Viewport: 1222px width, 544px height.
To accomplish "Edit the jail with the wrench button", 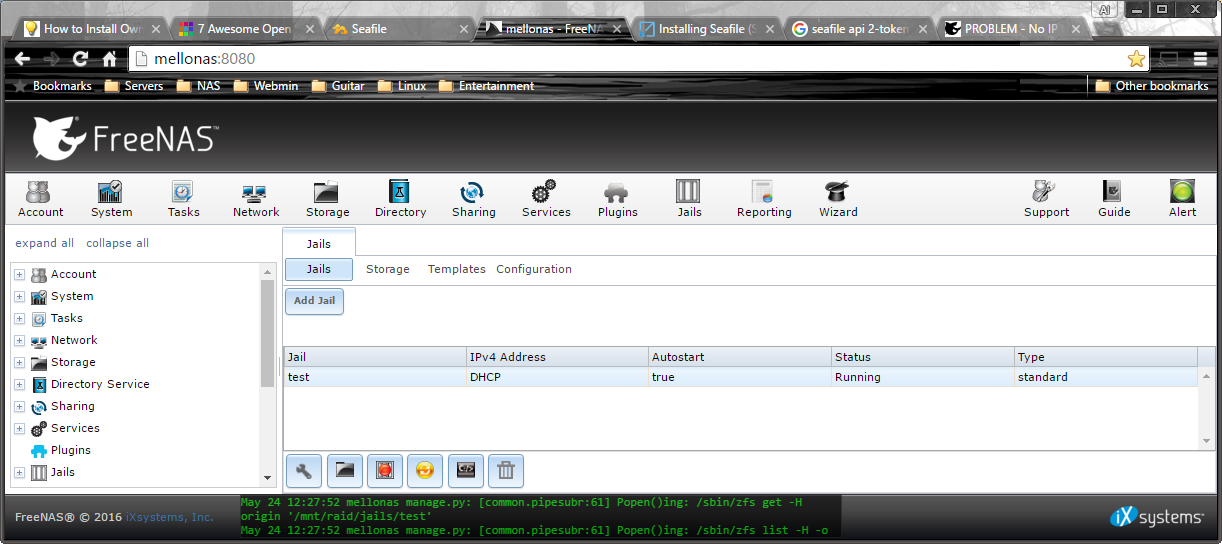I will pyautogui.click(x=304, y=469).
